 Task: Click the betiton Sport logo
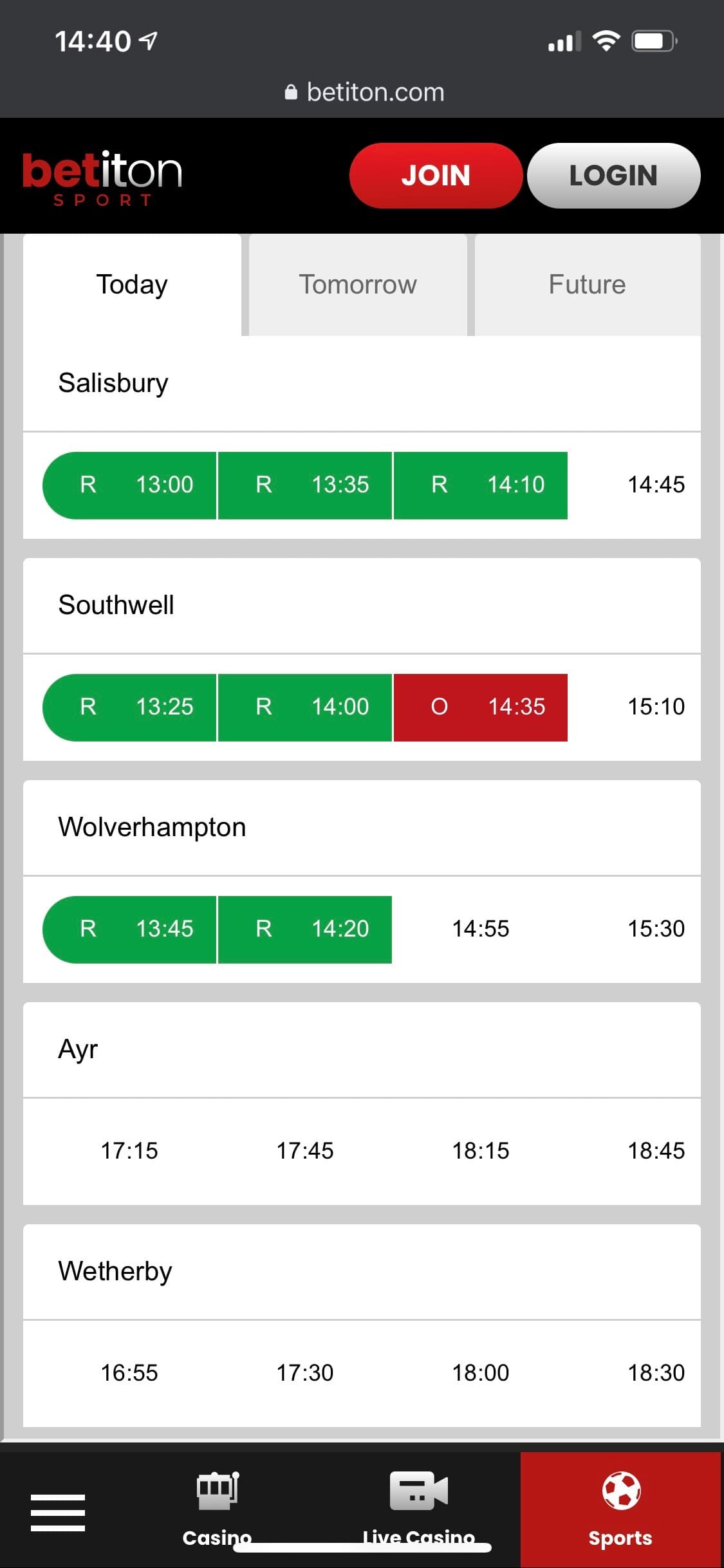point(103,177)
